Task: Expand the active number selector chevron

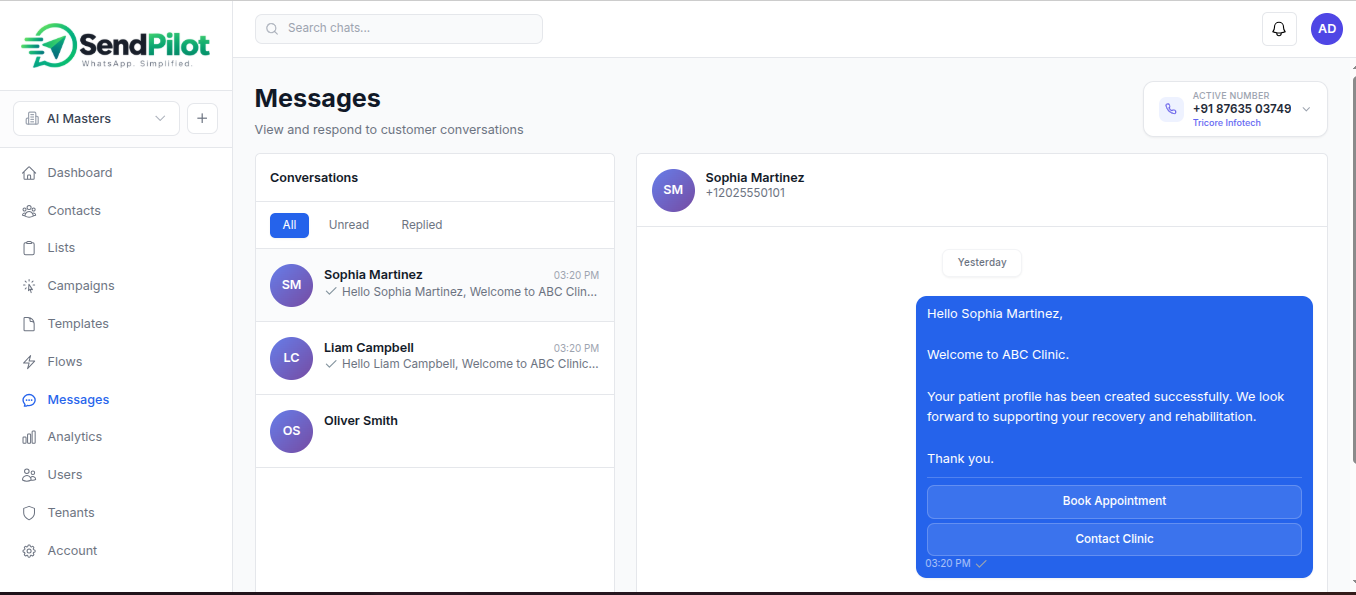Action: [x=1306, y=109]
